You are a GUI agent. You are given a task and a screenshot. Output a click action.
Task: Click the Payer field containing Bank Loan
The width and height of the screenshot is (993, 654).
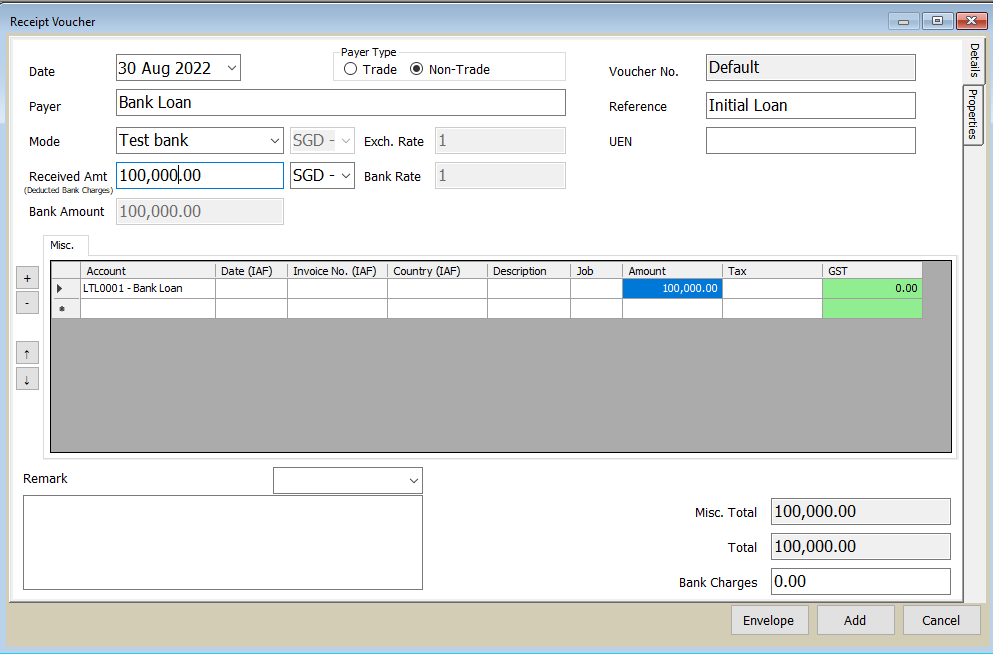click(x=341, y=103)
